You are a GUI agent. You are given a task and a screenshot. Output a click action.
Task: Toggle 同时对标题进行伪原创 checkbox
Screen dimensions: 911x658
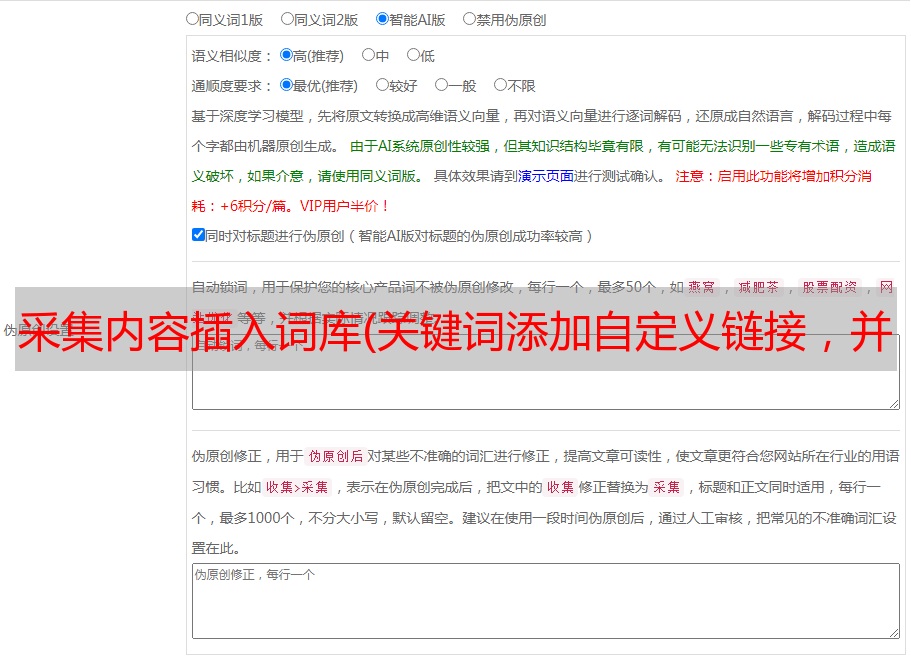click(198, 235)
